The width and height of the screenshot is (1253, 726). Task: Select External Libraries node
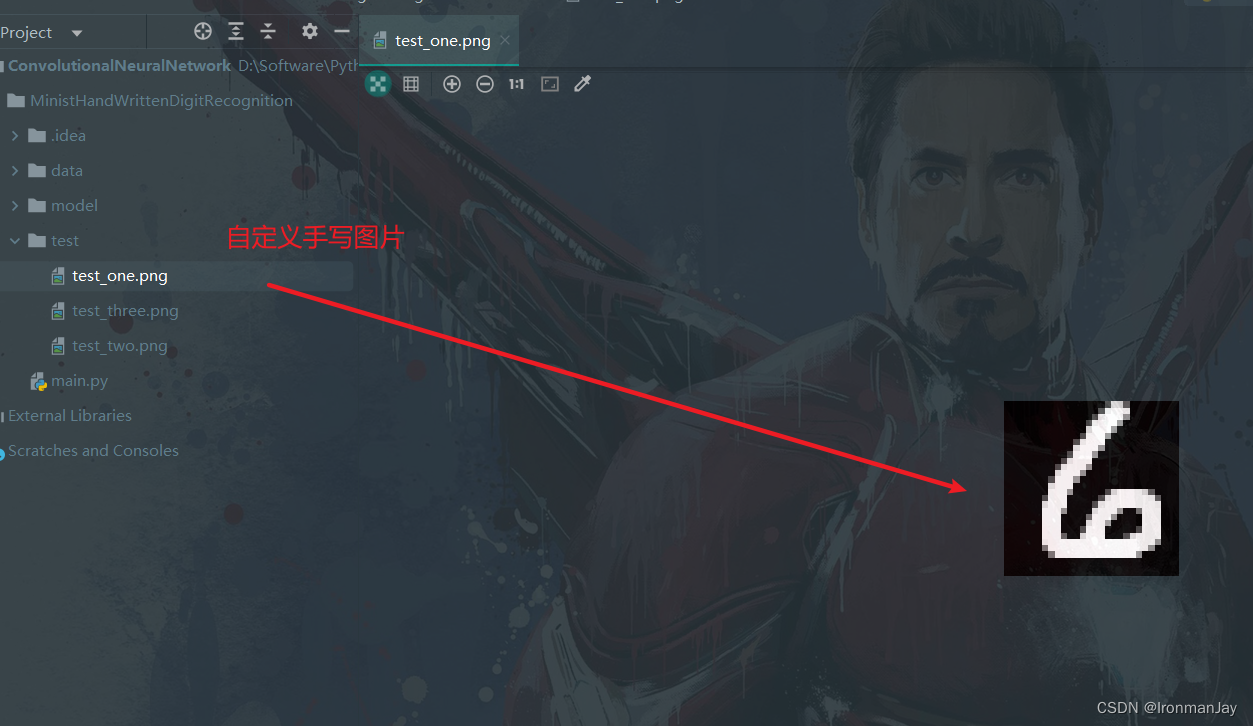coord(70,416)
